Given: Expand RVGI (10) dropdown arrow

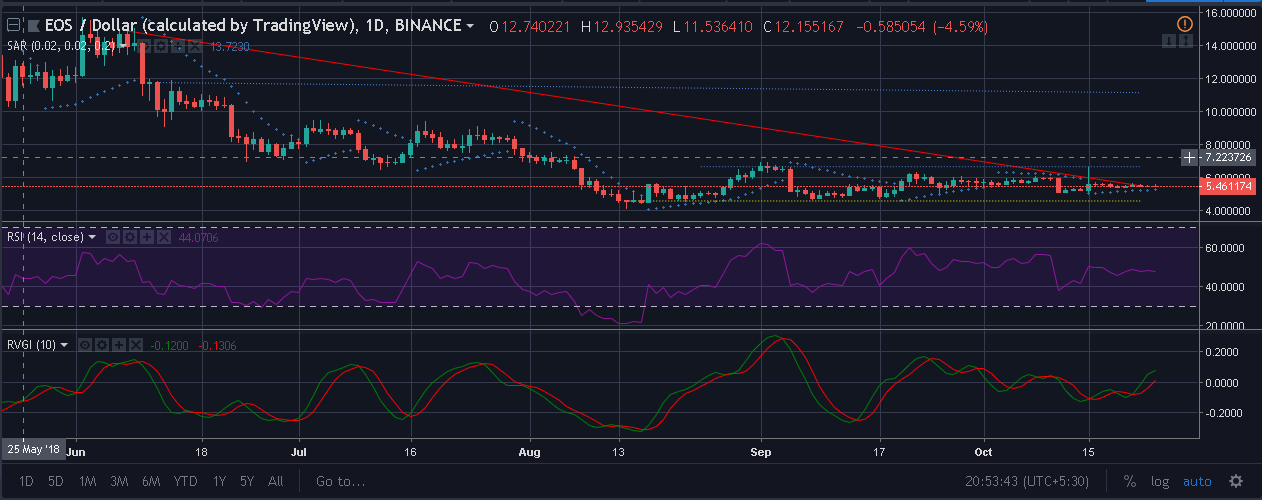Looking at the screenshot, I should pos(64,345).
